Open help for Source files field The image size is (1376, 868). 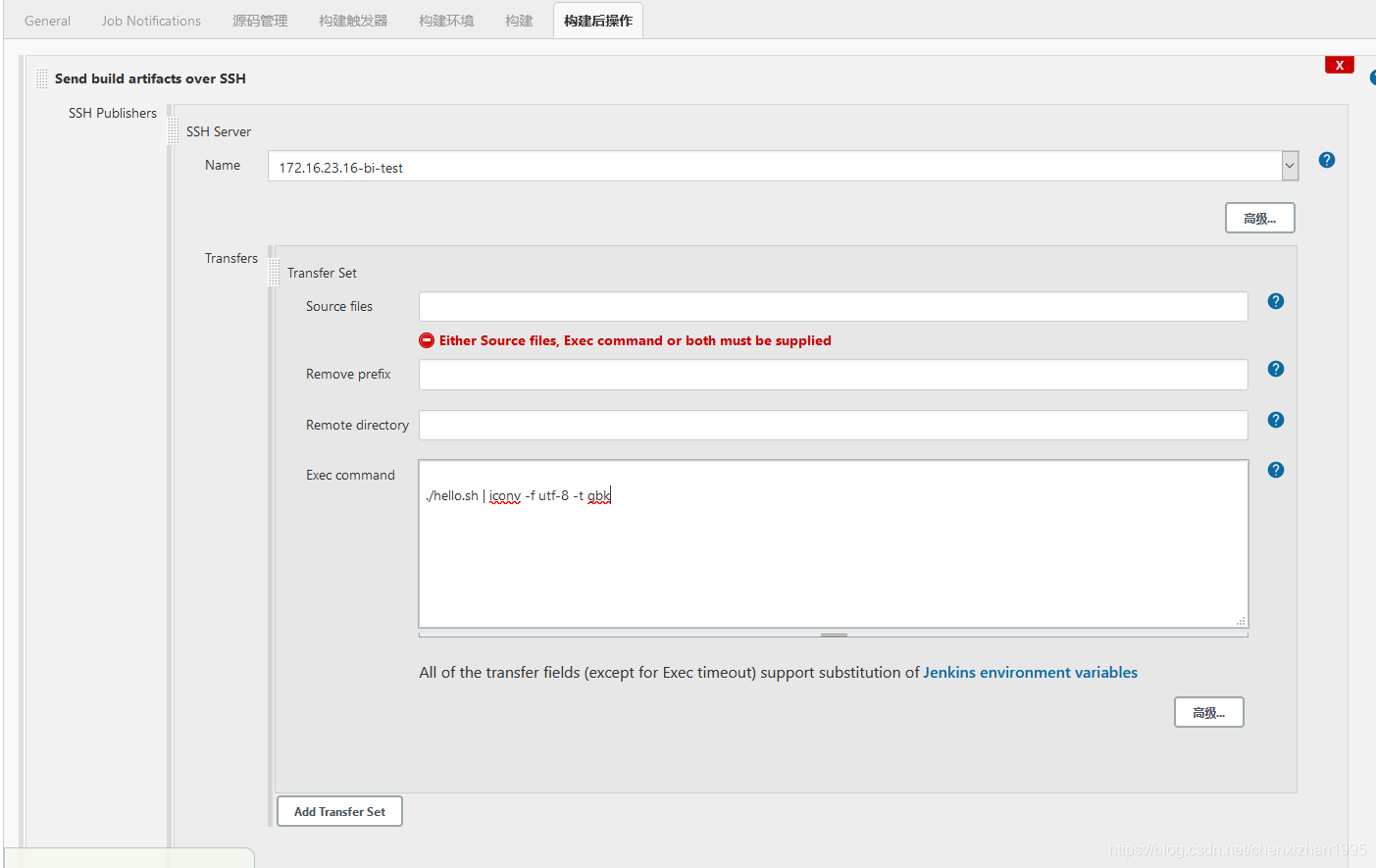(x=1275, y=301)
